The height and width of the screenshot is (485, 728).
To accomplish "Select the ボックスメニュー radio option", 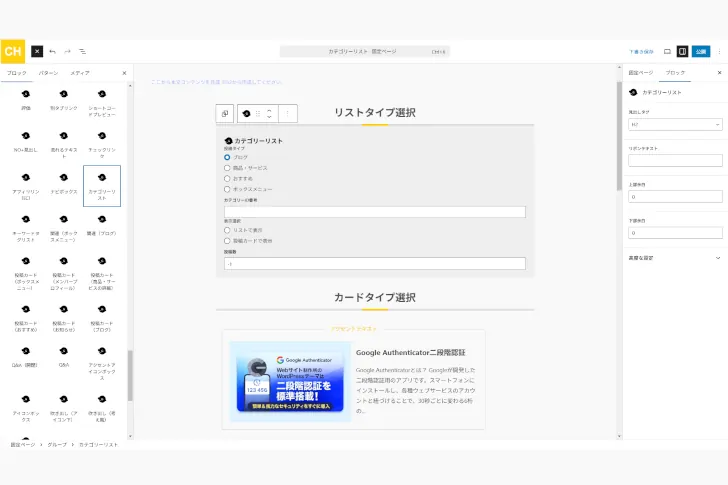I will 227,189.
